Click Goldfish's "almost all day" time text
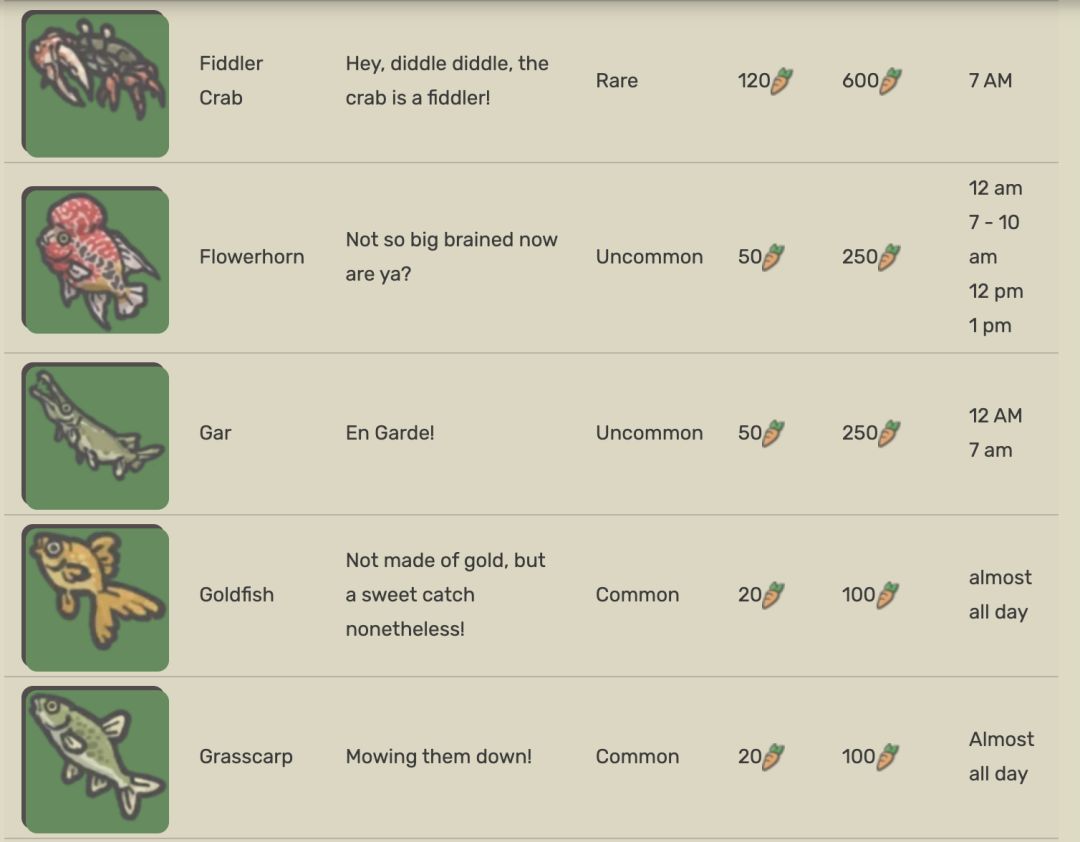The width and height of the screenshot is (1080, 842). pos(999,595)
